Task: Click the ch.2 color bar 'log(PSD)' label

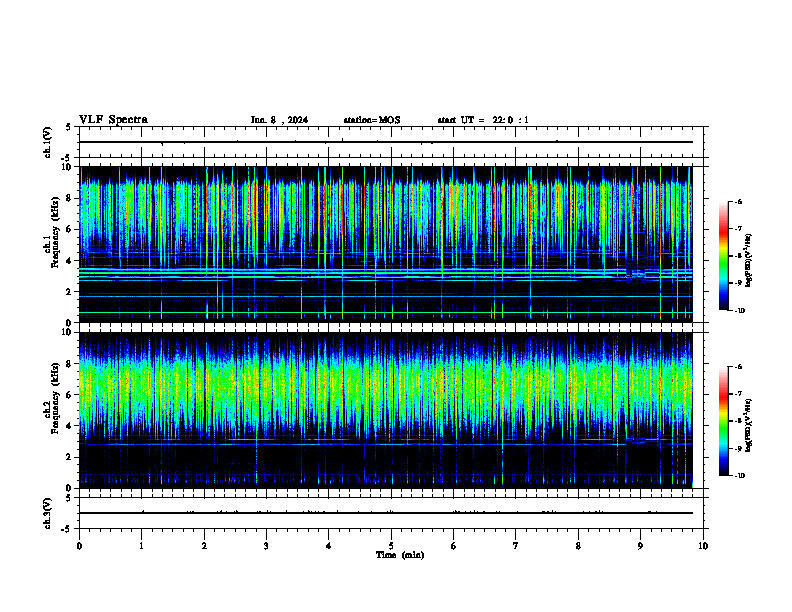Action: coord(749,425)
